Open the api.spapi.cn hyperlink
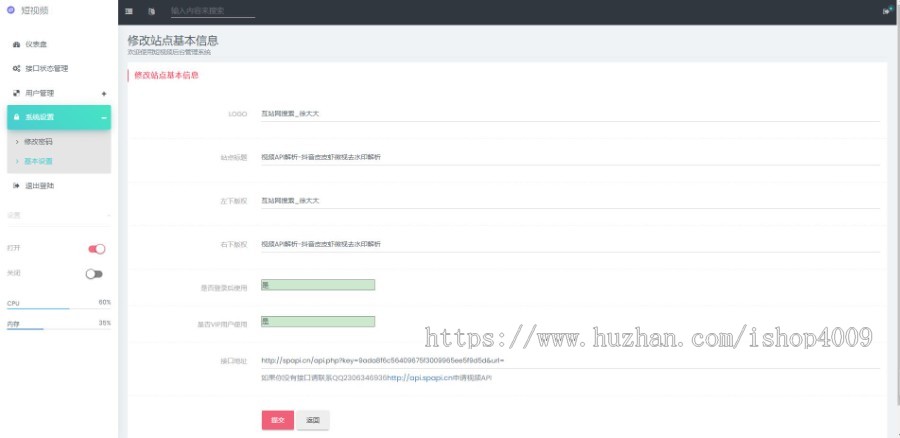 point(420,378)
